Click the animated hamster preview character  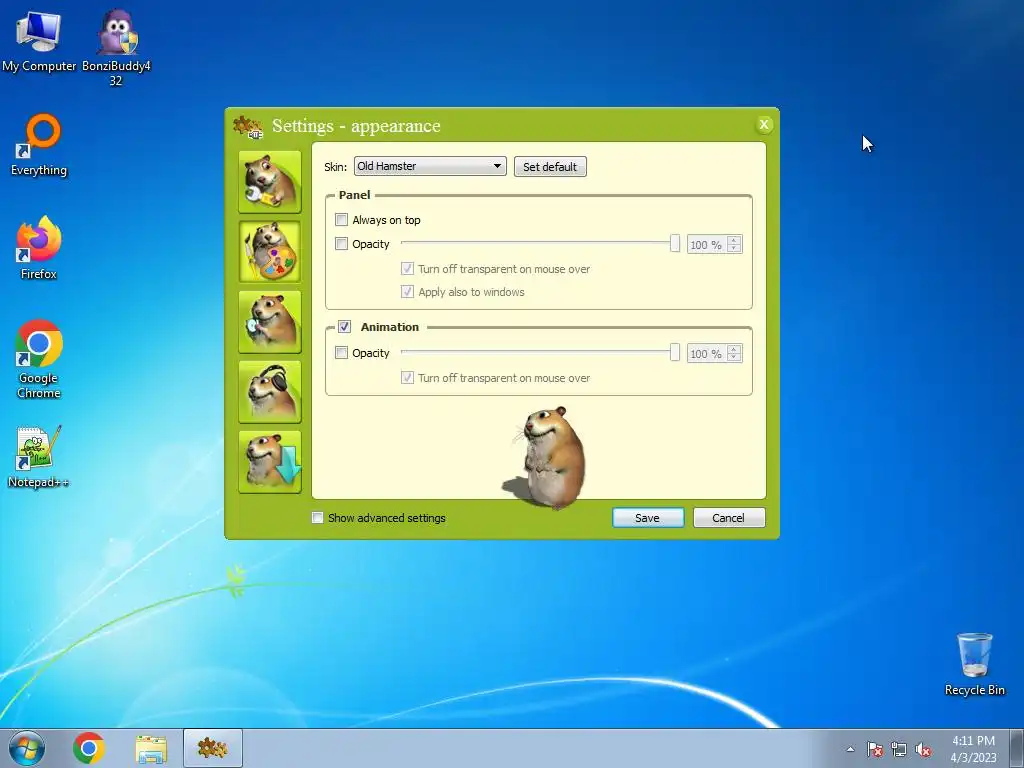tap(547, 458)
